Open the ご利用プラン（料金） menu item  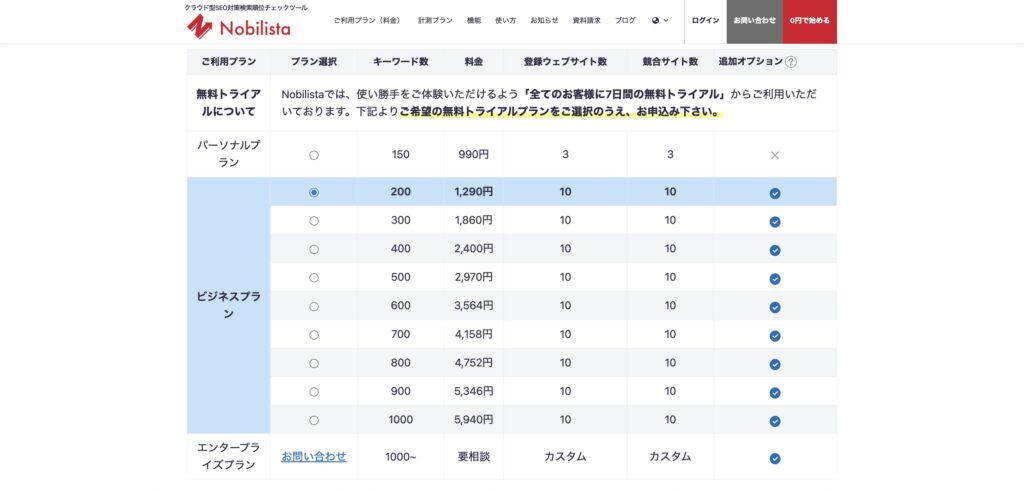click(367, 20)
